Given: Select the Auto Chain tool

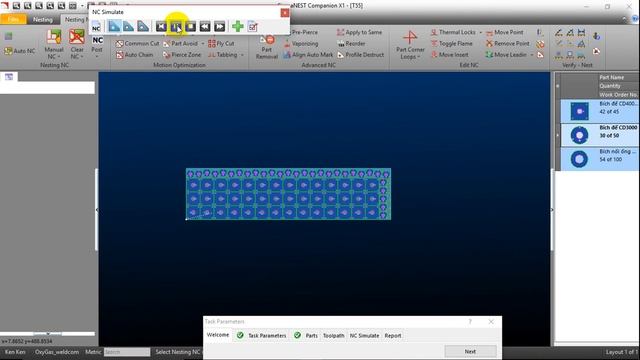Looking at the screenshot, I should (135, 55).
